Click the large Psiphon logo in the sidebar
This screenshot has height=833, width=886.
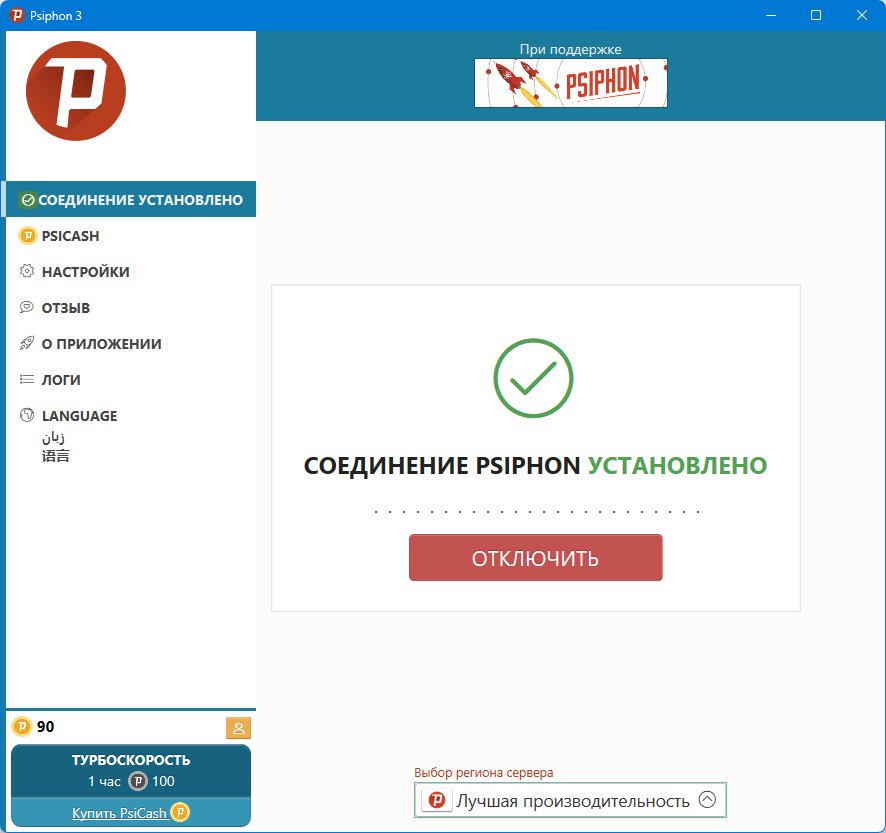click(76, 91)
